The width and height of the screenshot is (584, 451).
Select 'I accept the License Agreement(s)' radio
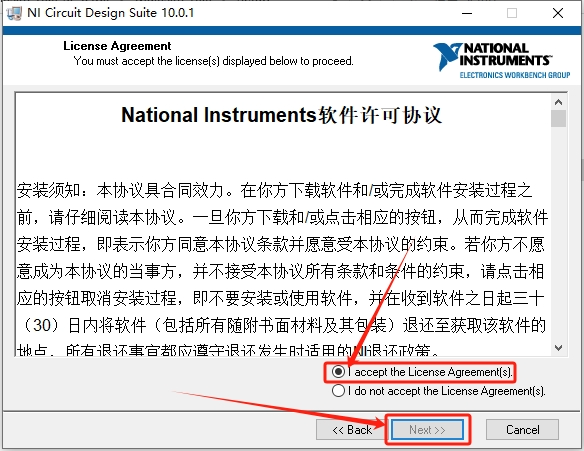338,372
